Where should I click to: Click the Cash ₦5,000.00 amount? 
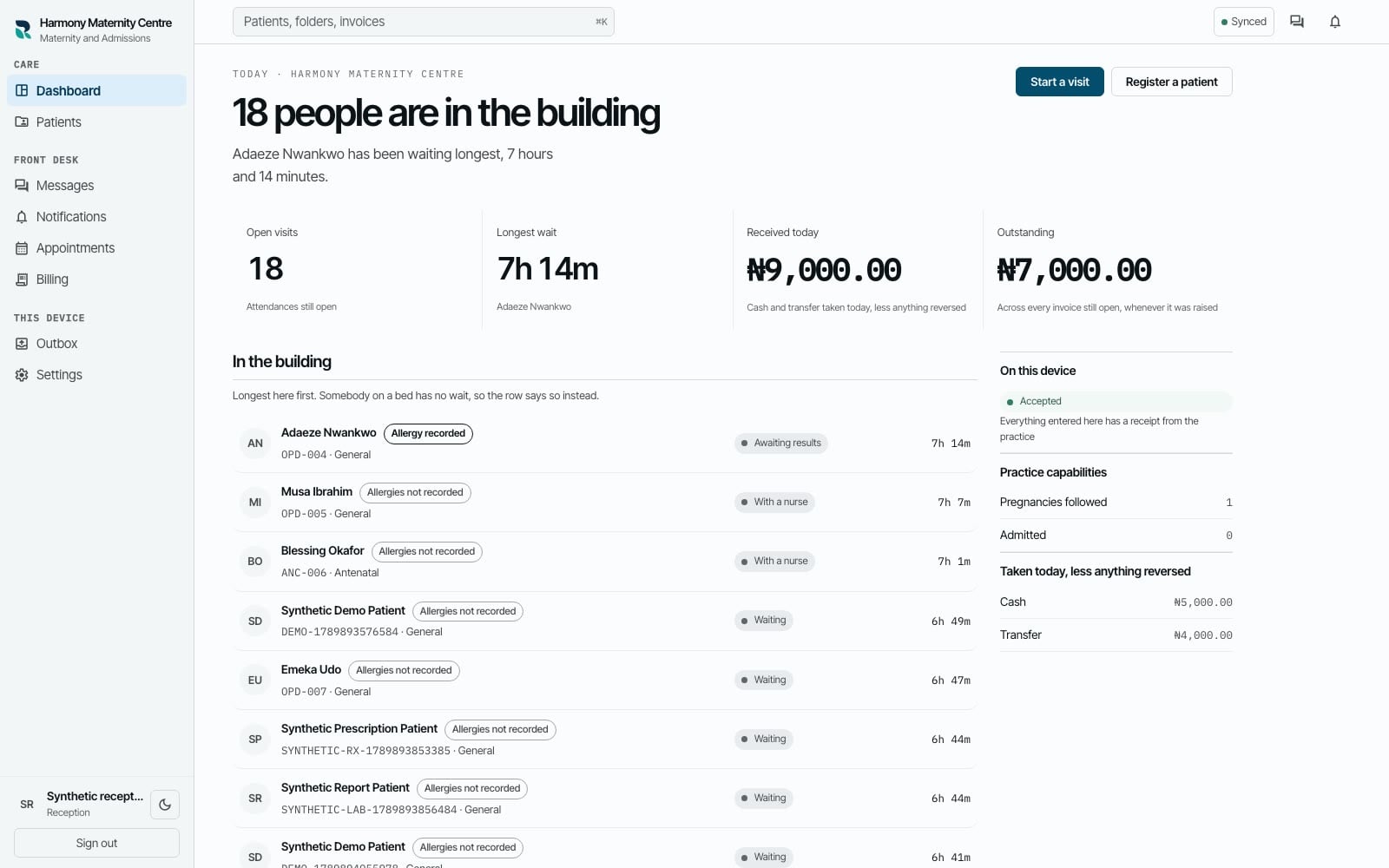1202,602
